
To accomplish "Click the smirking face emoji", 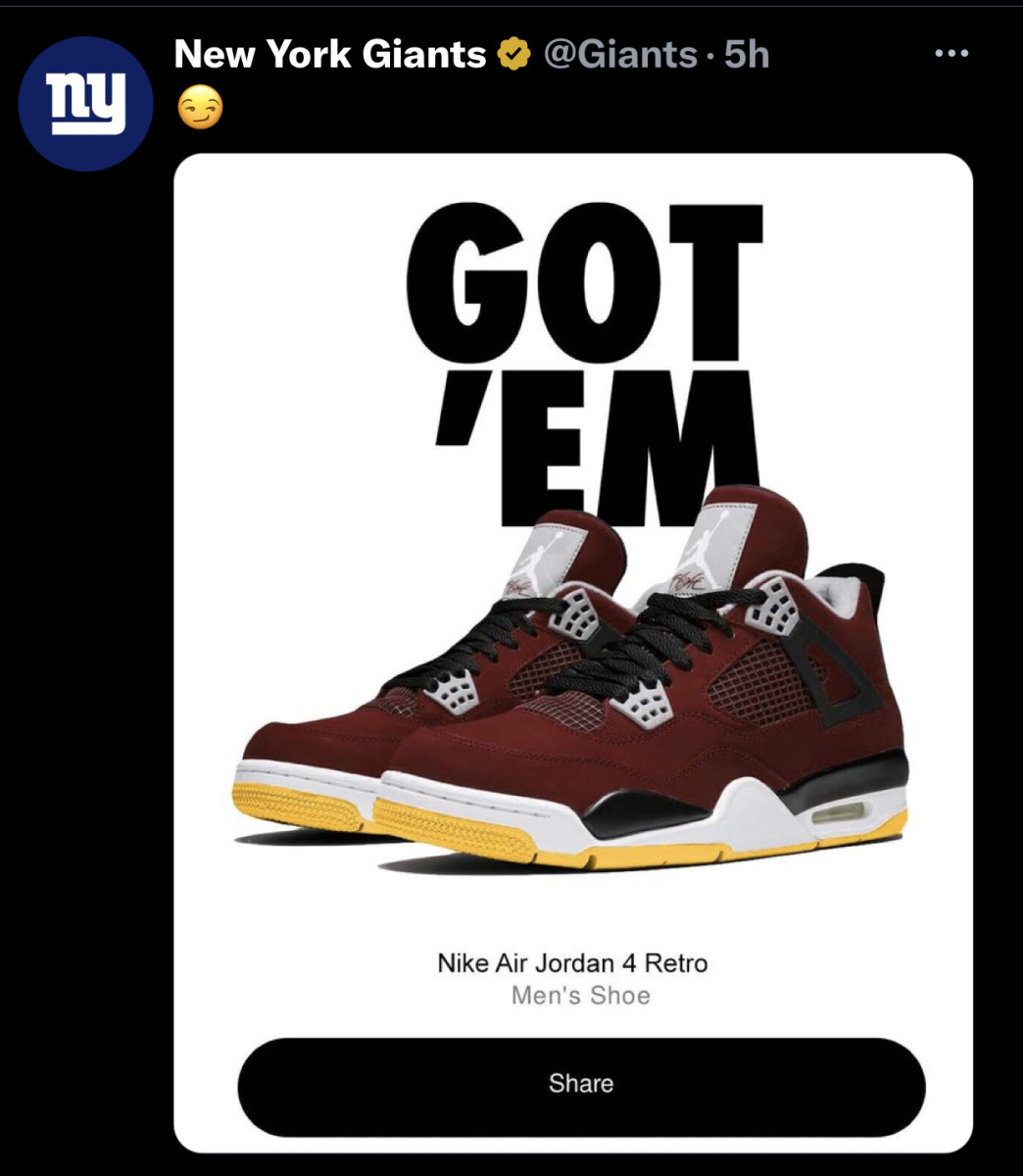I will pyautogui.click(x=200, y=108).
